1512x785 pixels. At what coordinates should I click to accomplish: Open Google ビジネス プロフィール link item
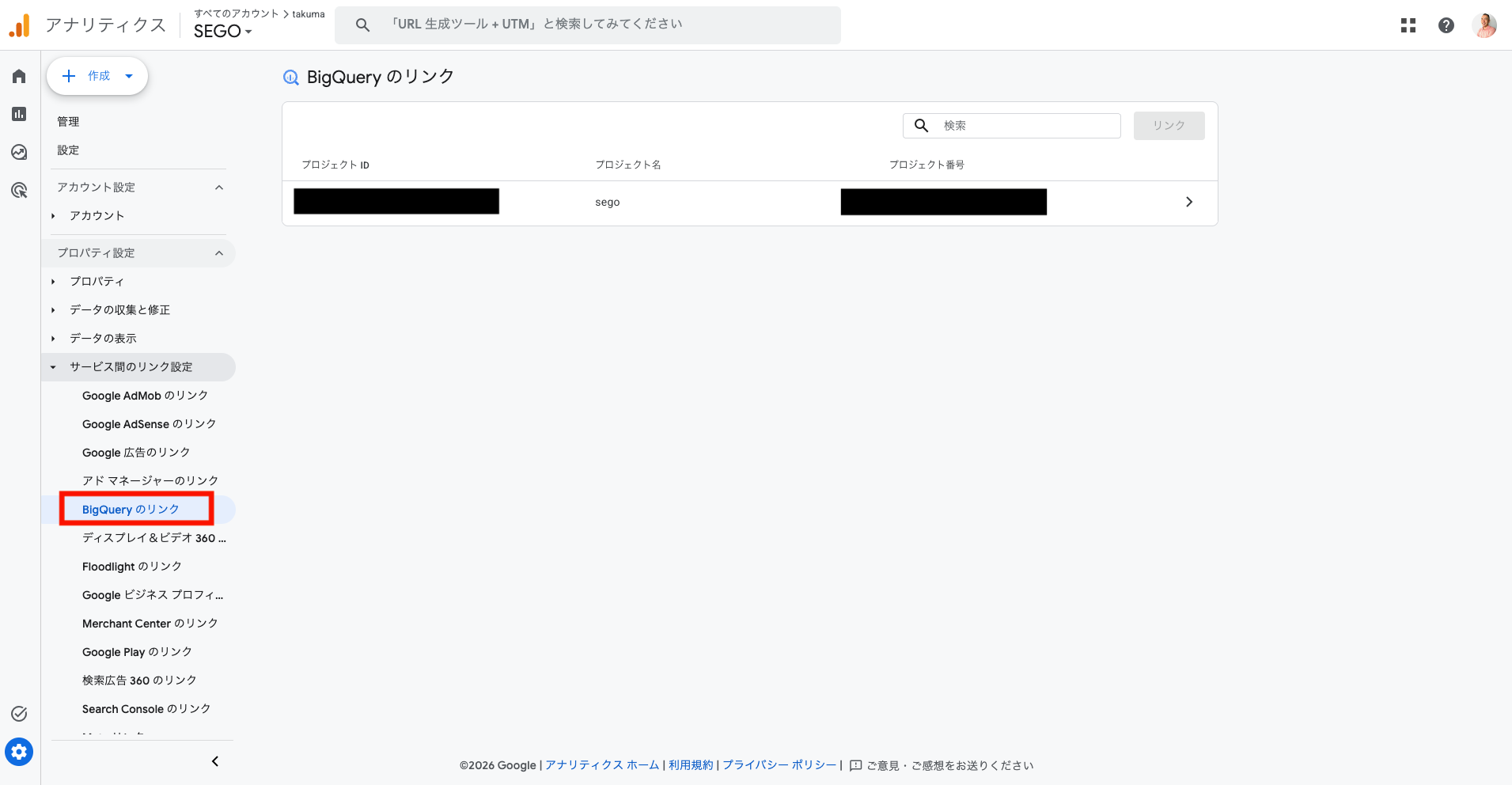(x=153, y=595)
